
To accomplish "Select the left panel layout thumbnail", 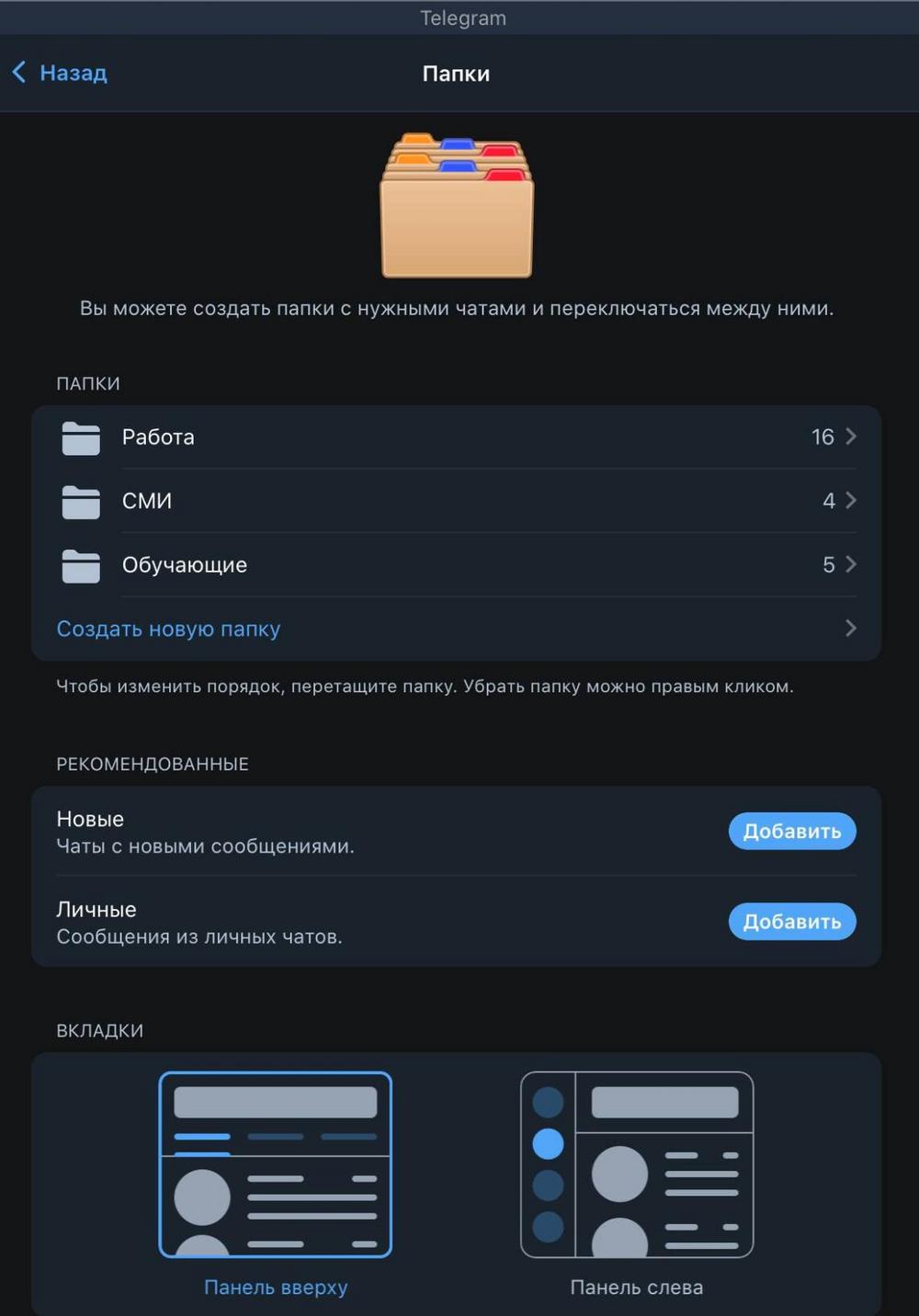I will (637, 1164).
